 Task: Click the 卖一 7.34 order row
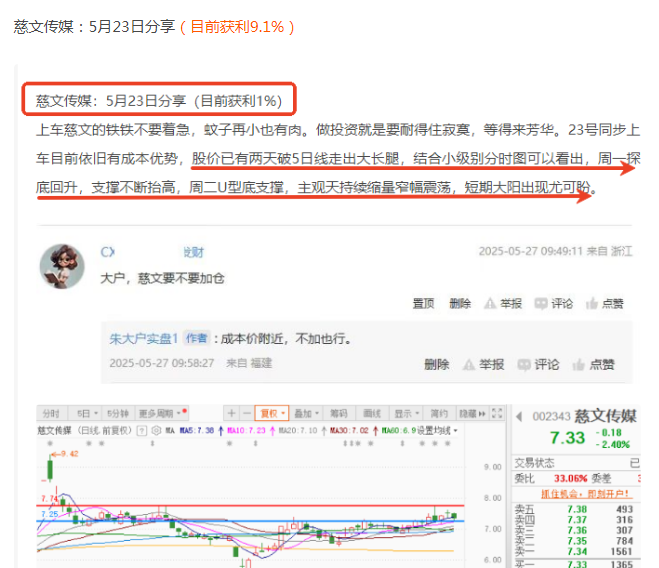click(574, 551)
